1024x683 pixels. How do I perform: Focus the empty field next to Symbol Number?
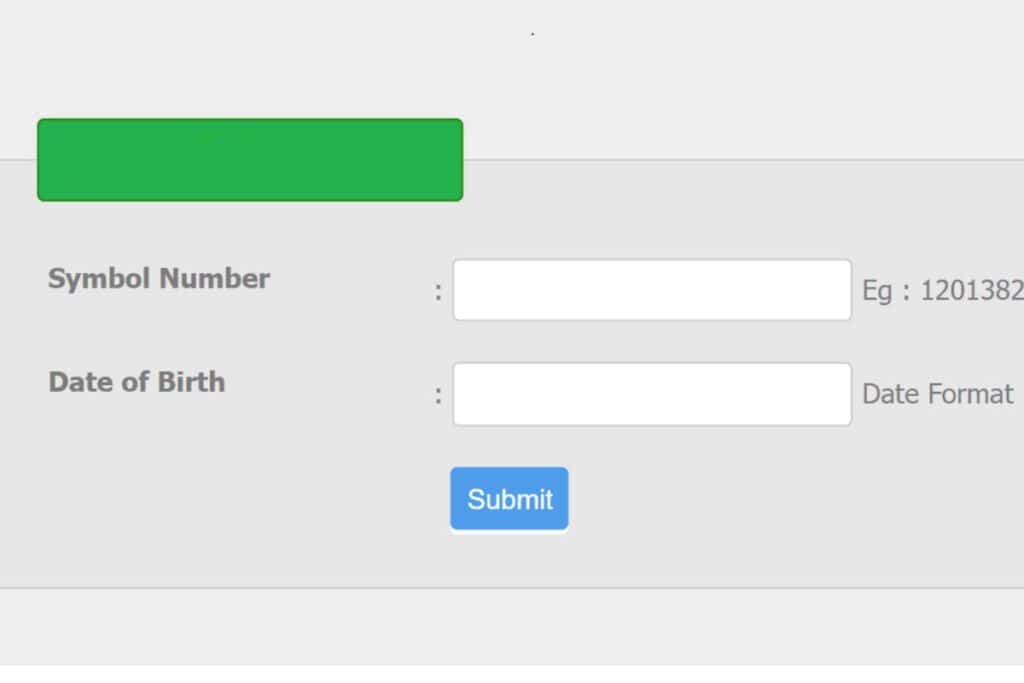pyautogui.click(x=651, y=288)
